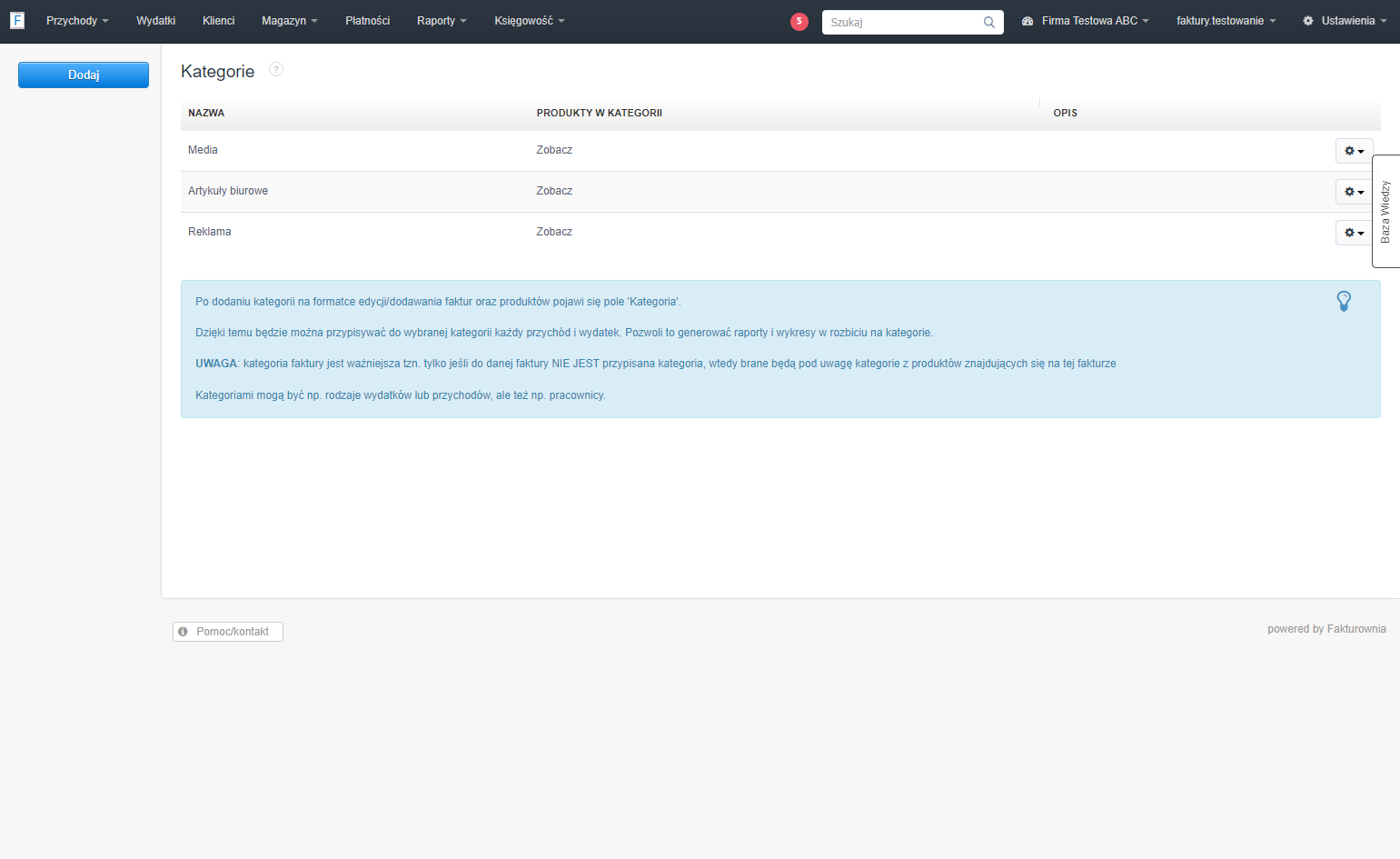This screenshot has height=859, width=1400.
Task: Open gear options for Reklama row
Action: pyautogui.click(x=1354, y=233)
